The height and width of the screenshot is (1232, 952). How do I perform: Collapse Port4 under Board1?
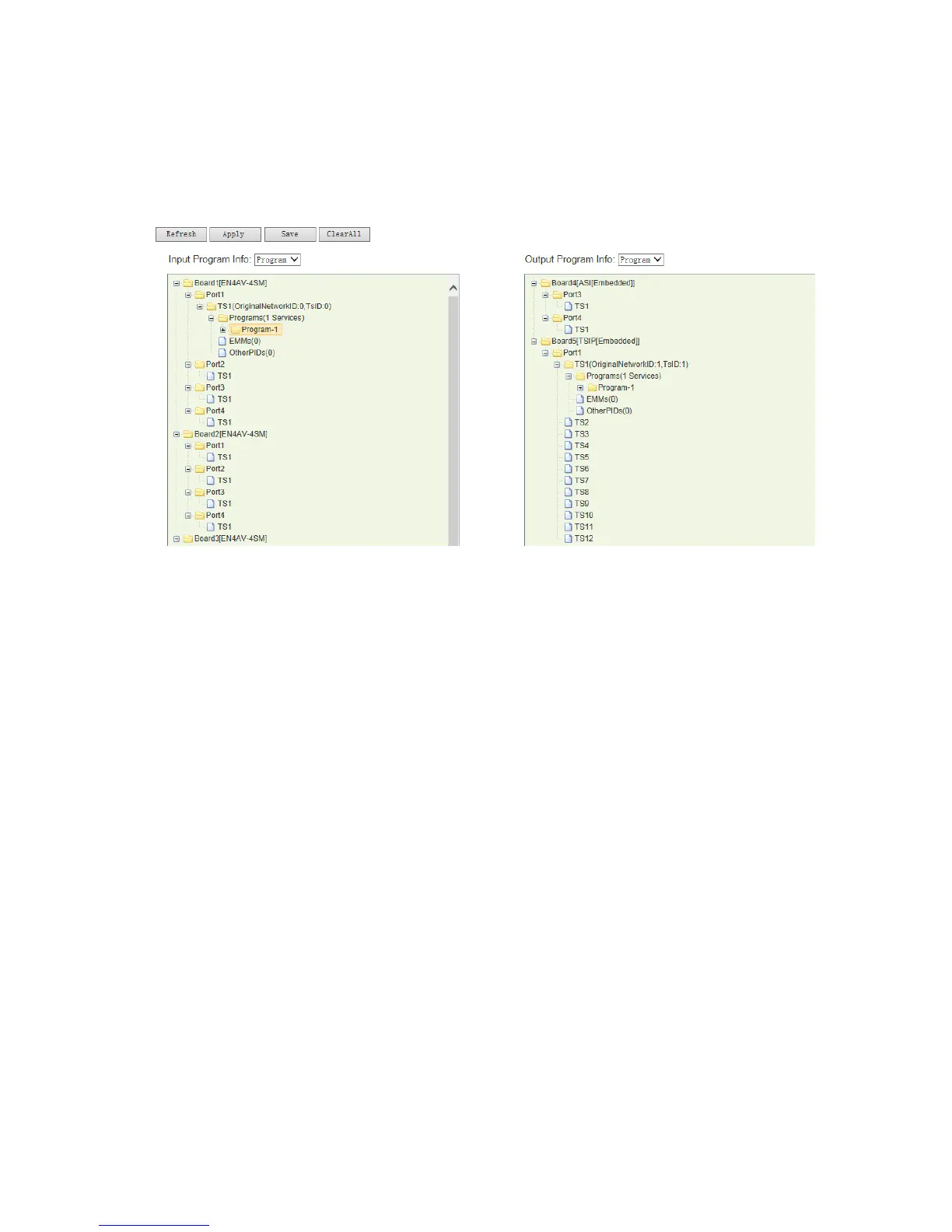188,411
